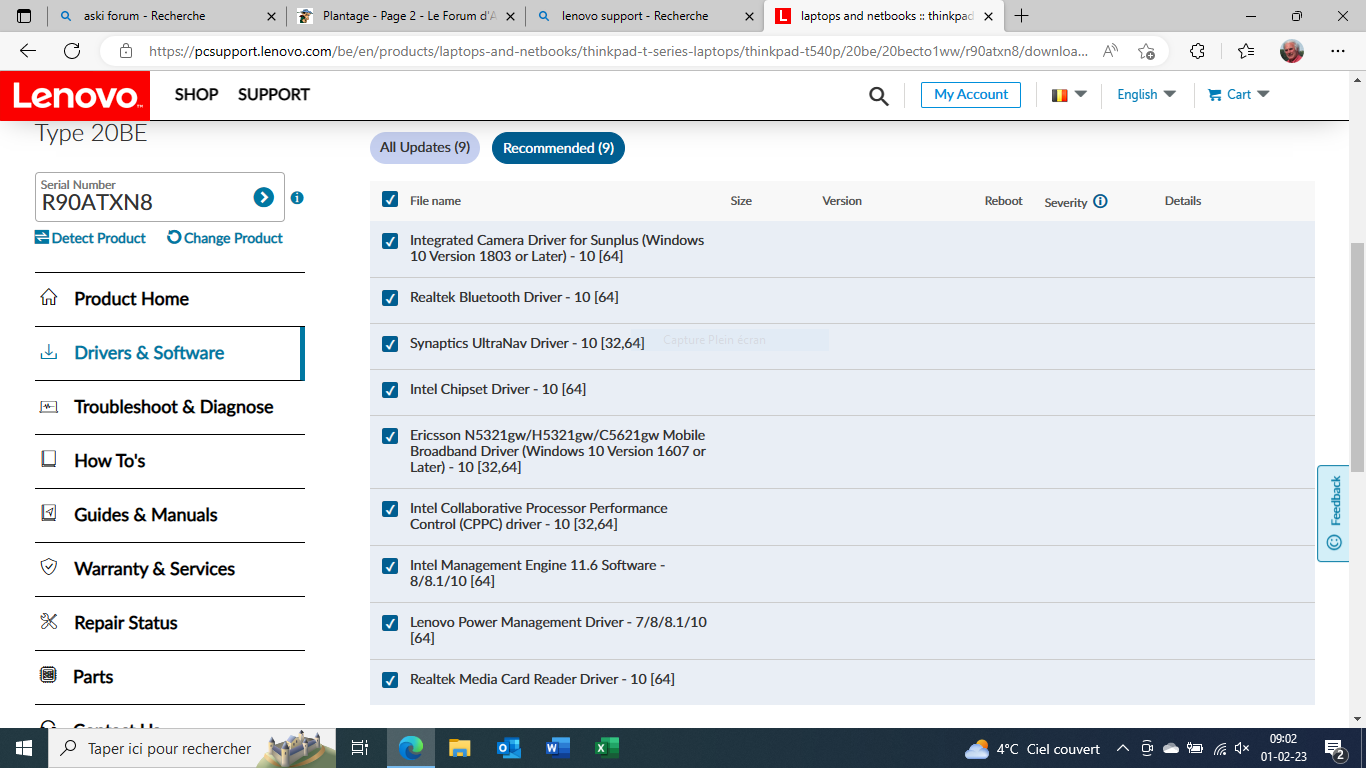Click the Guides & Manuals icon
This screenshot has width=1366, height=768.
click(48, 513)
